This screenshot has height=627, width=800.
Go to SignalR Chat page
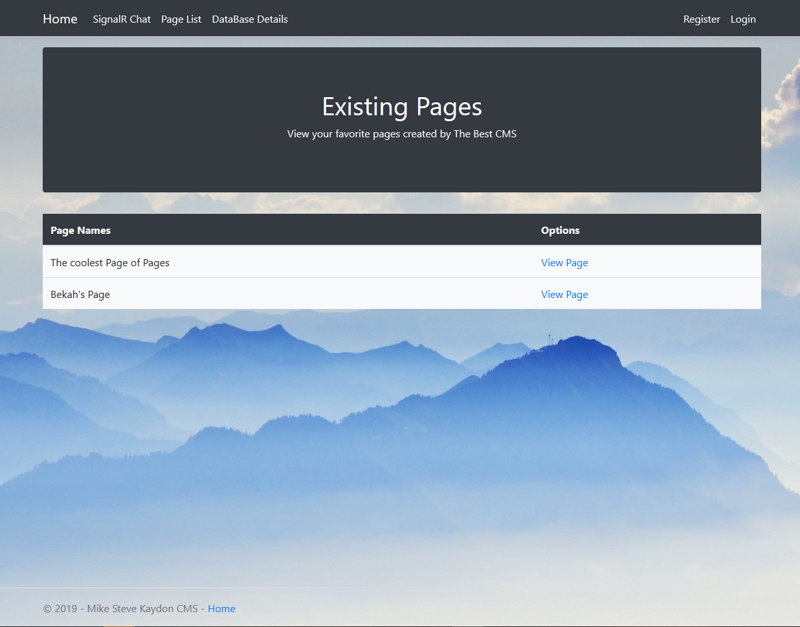(x=121, y=19)
